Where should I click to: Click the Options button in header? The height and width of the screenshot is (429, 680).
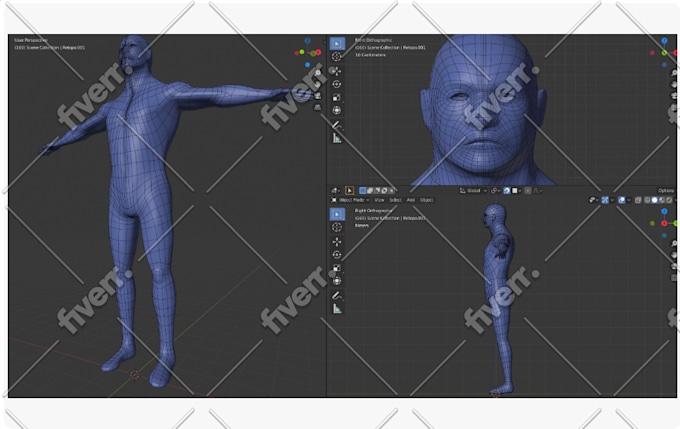[x=666, y=190]
